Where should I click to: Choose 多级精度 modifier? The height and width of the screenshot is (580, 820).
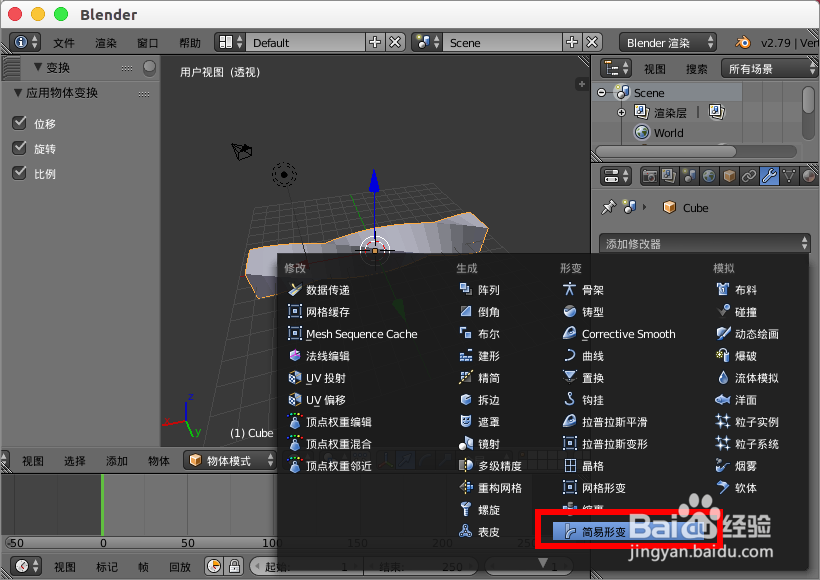(x=490, y=465)
